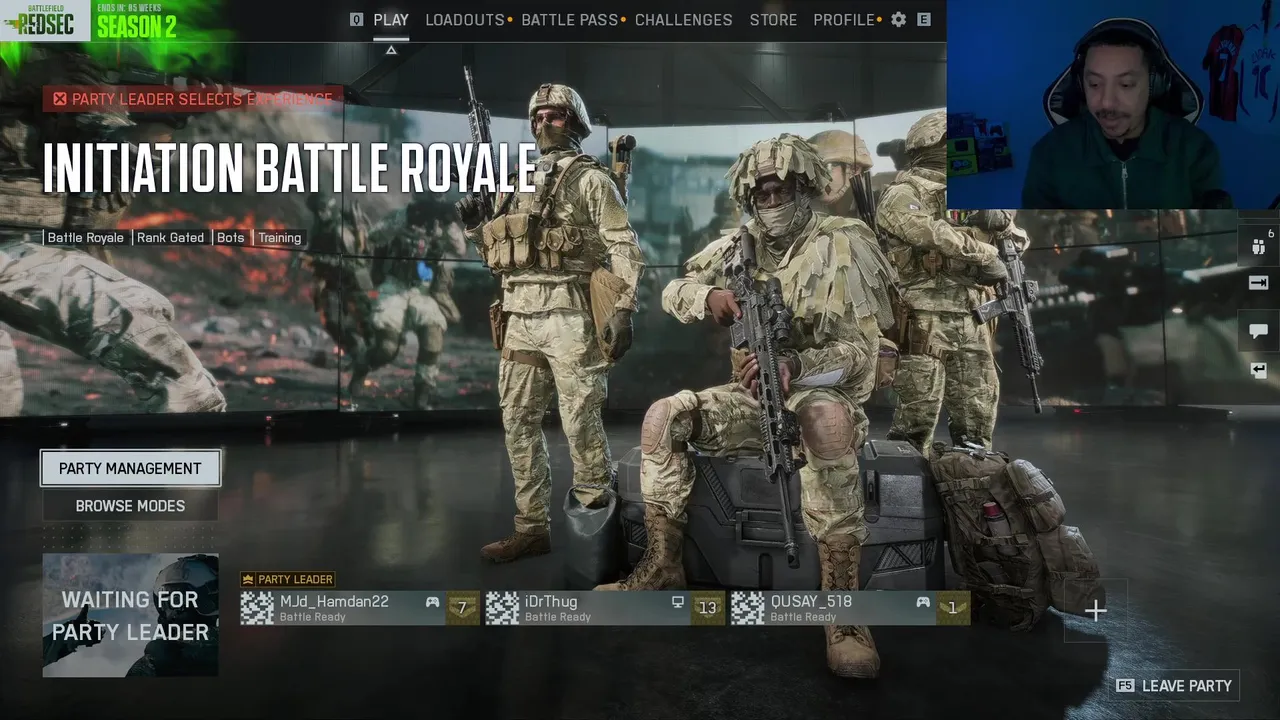The height and width of the screenshot is (720, 1280).
Task: Click the SEASON 2 banner
Action: pyautogui.click(x=137, y=22)
